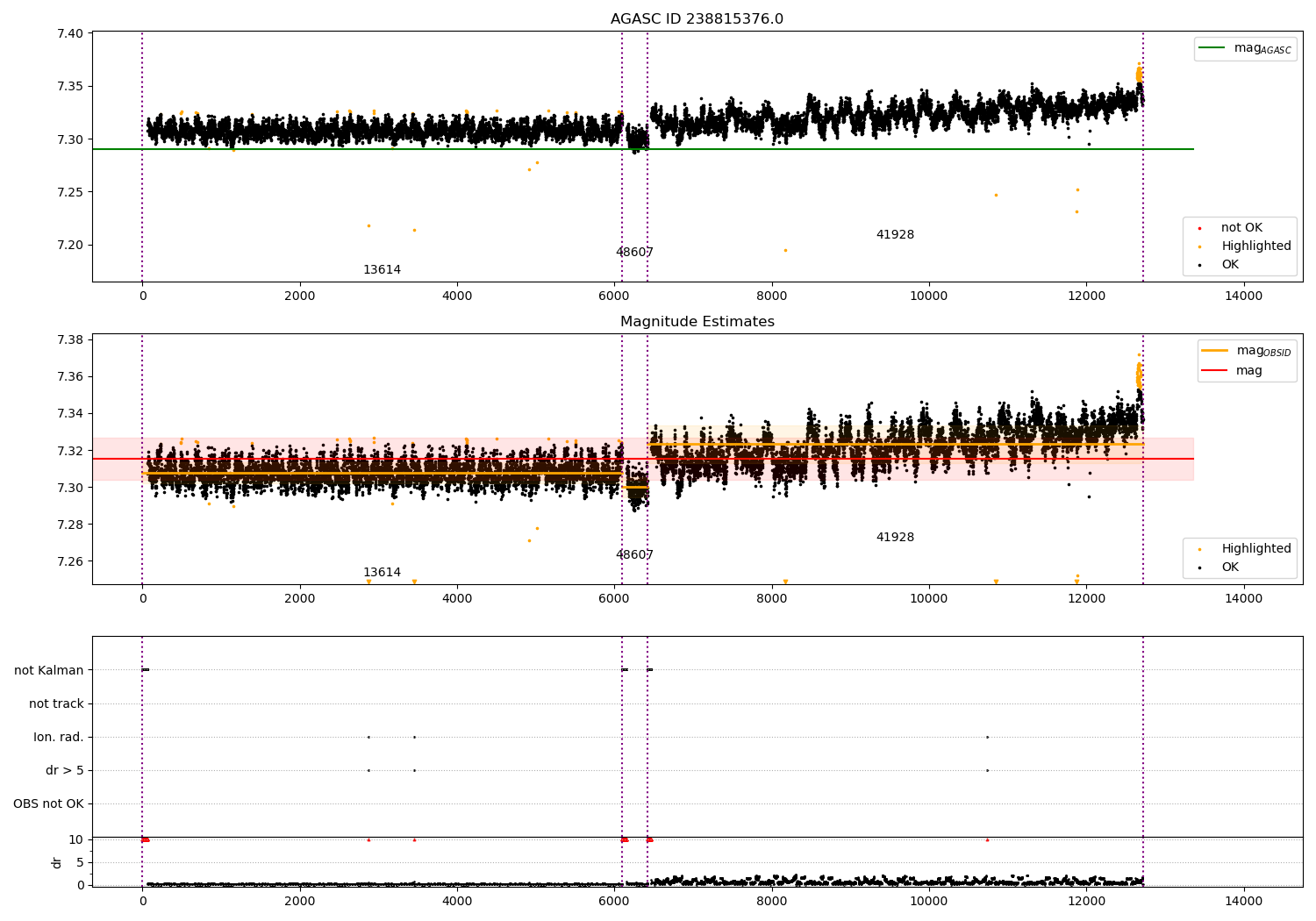Image resolution: width=1316 pixels, height=921 pixels.
Task: Click the 'Magnitude Estimates' plot title
Action: [x=697, y=322]
